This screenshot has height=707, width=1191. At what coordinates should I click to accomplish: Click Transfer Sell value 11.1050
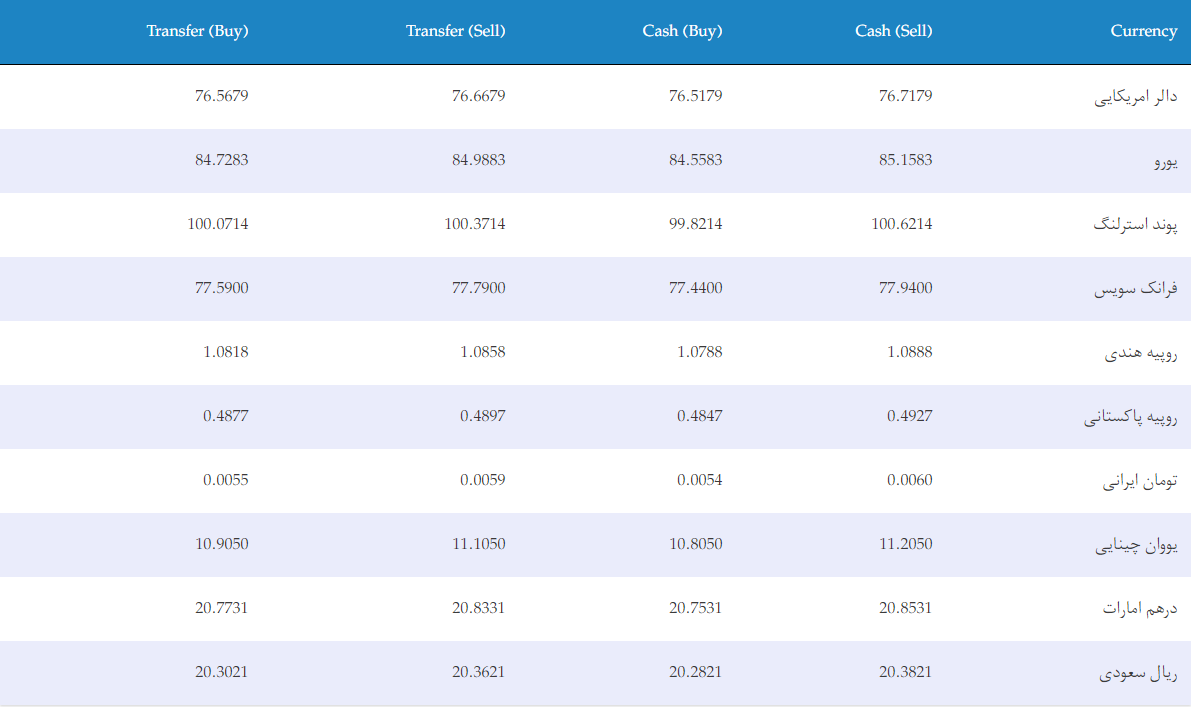(479, 544)
